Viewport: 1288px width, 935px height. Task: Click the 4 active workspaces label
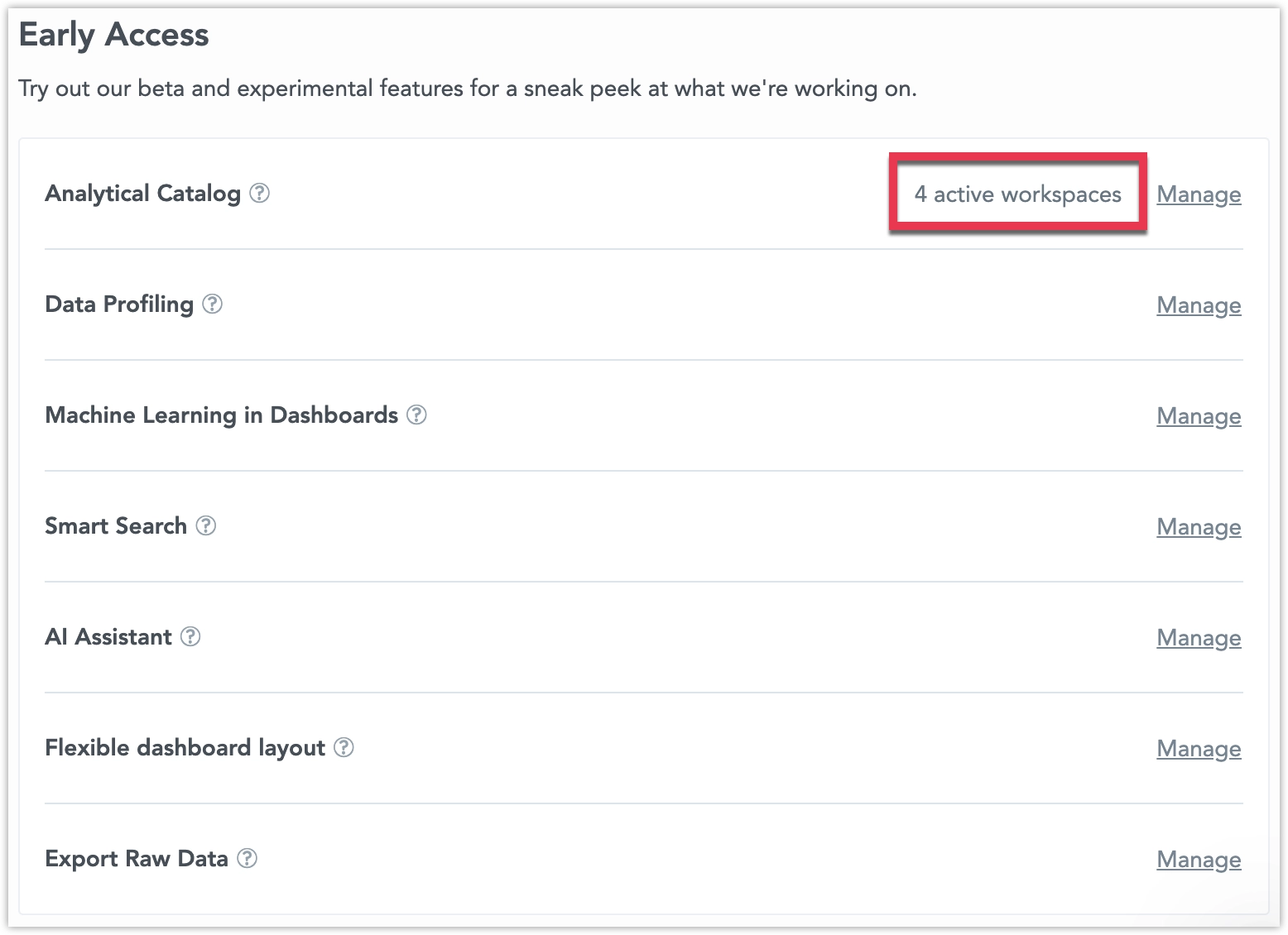click(x=1017, y=194)
